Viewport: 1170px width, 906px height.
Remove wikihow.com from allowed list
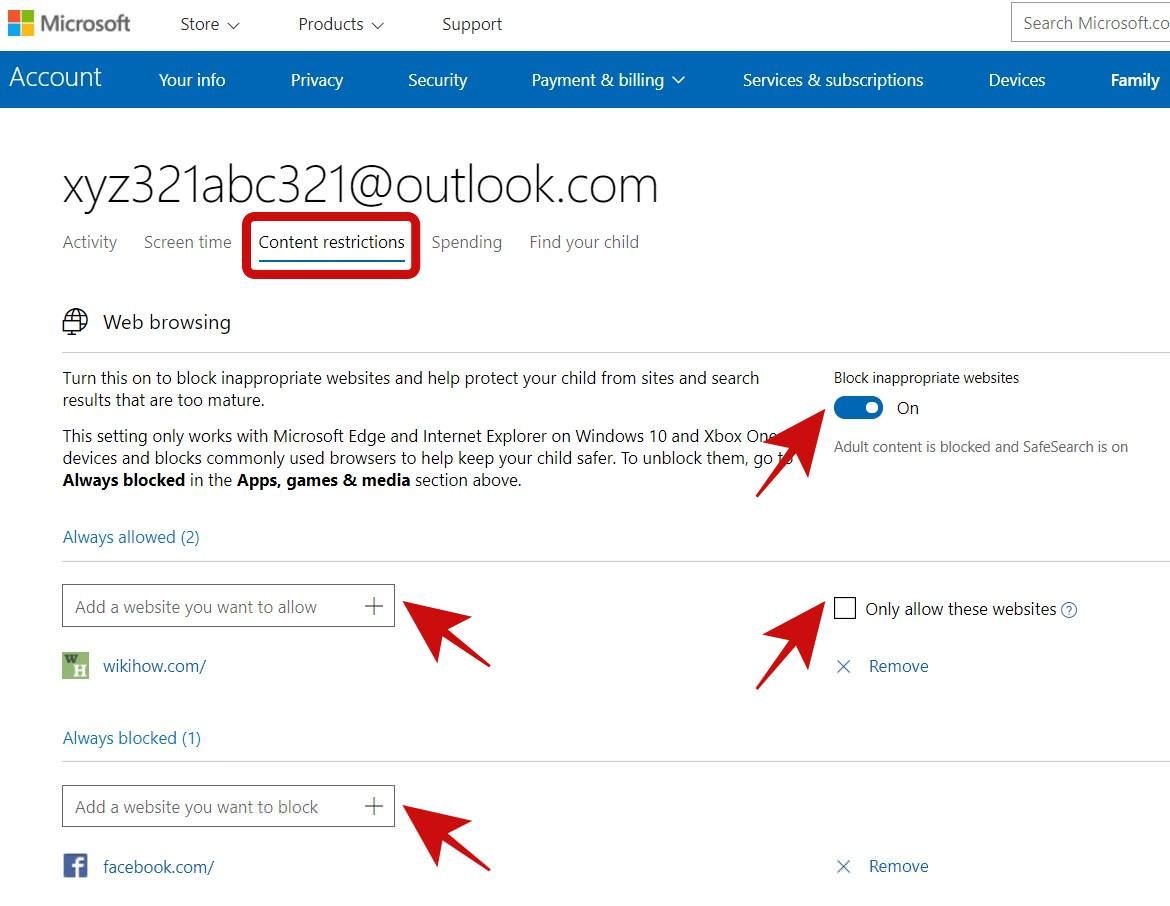pos(898,666)
